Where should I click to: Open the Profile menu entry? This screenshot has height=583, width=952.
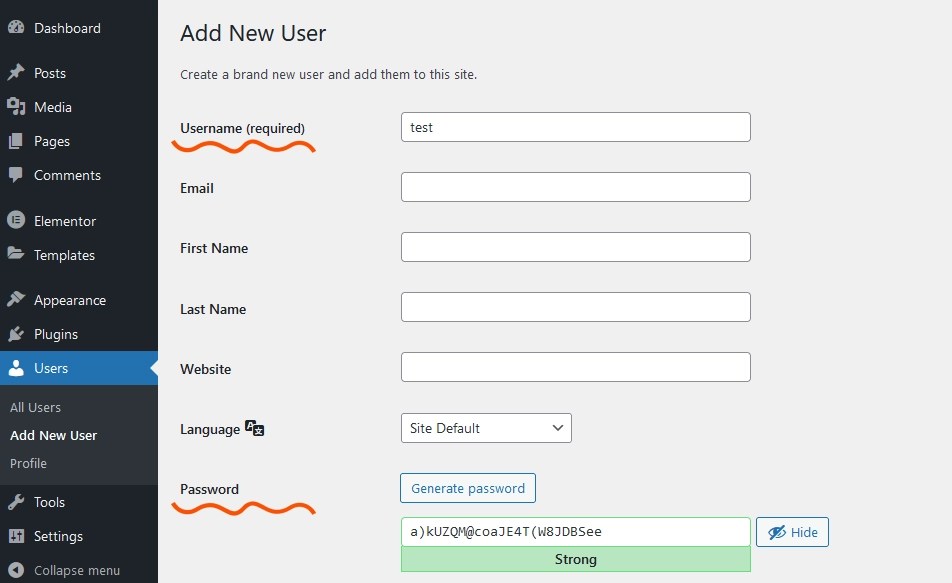click(x=28, y=463)
